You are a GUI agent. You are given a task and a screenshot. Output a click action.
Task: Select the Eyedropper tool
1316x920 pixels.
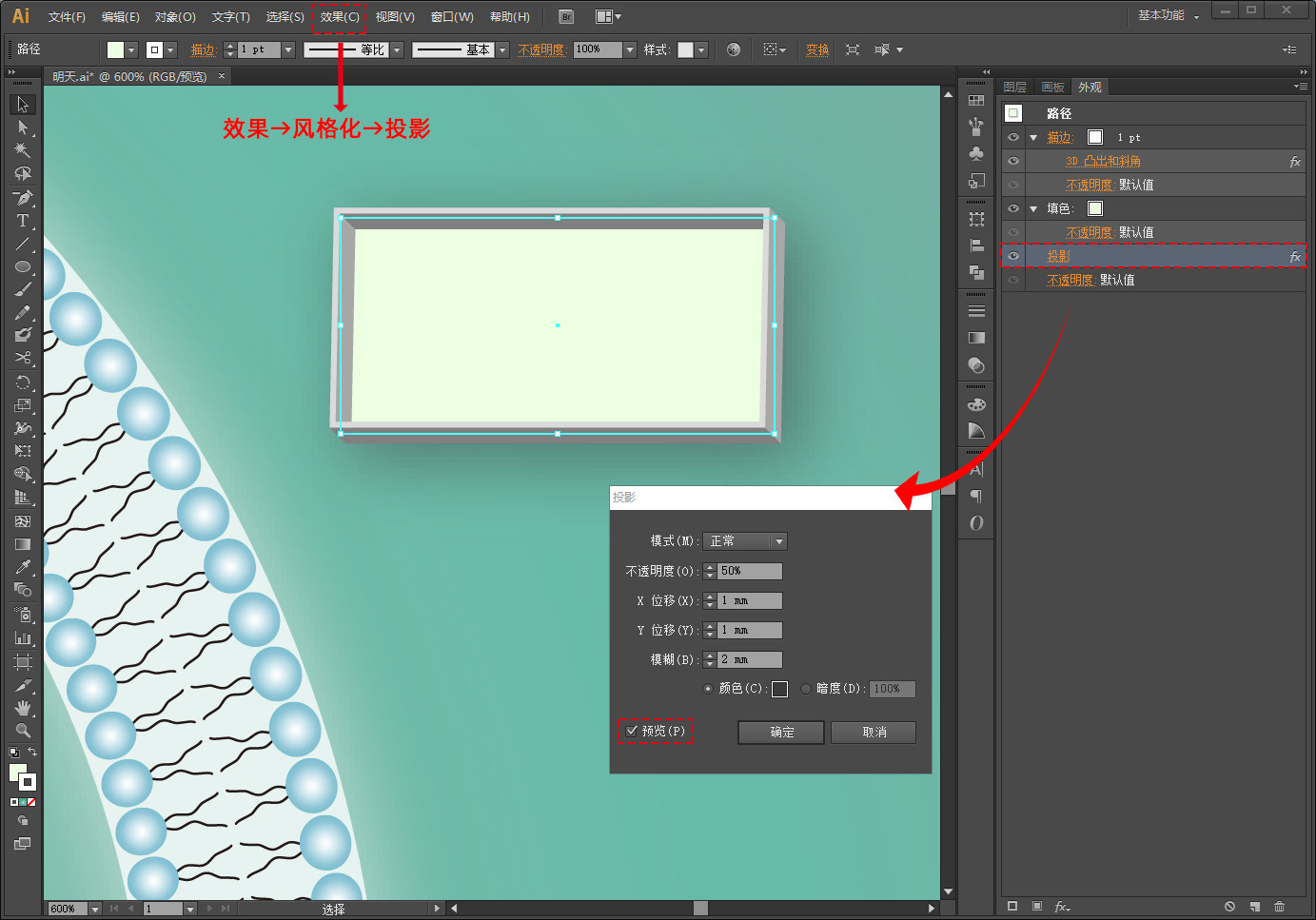(x=23, y=567)
